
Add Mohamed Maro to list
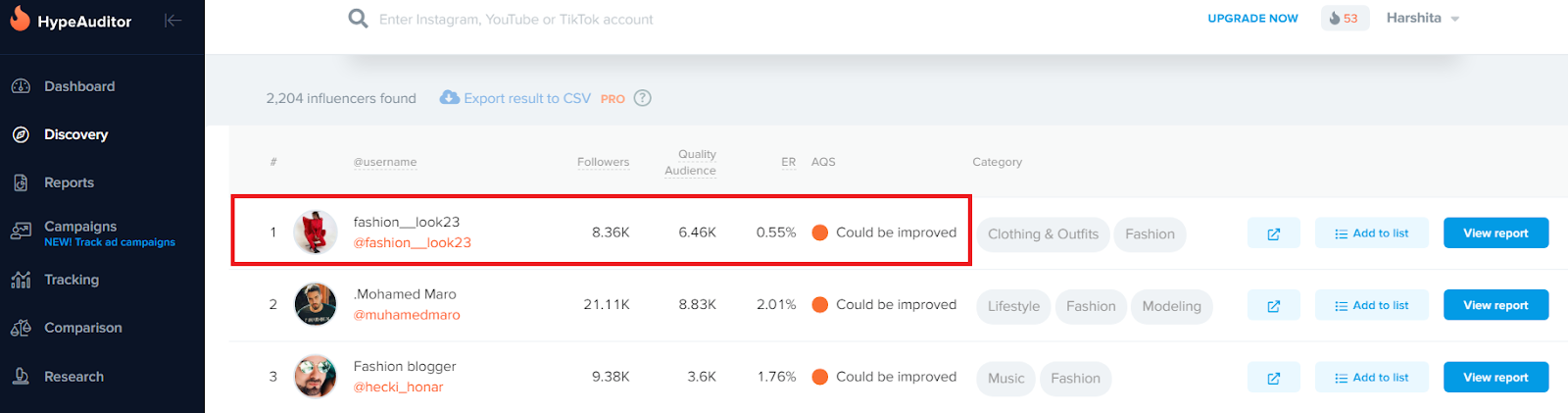(x=1371, y=305)
